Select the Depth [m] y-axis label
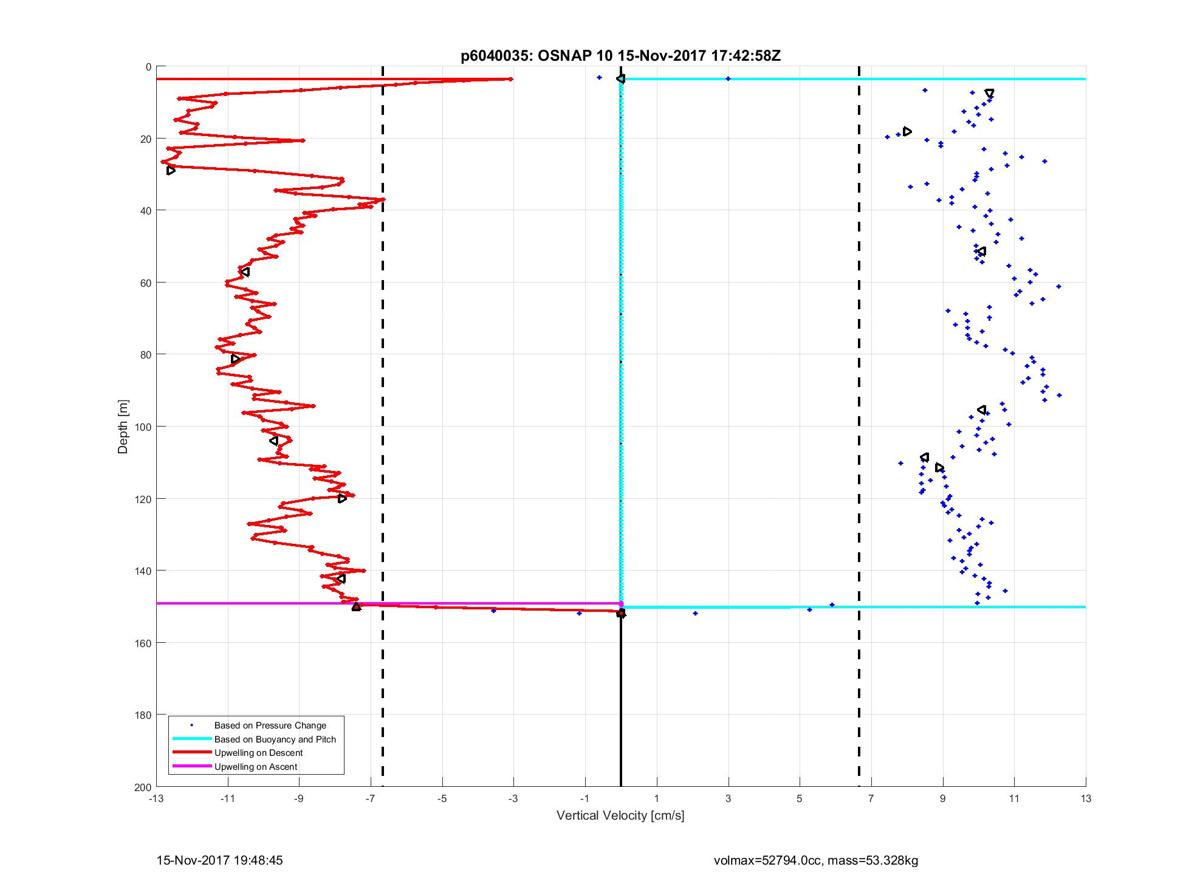This screenshot has height=885, width=1200. pyautogui.click(x=124, y=426)
